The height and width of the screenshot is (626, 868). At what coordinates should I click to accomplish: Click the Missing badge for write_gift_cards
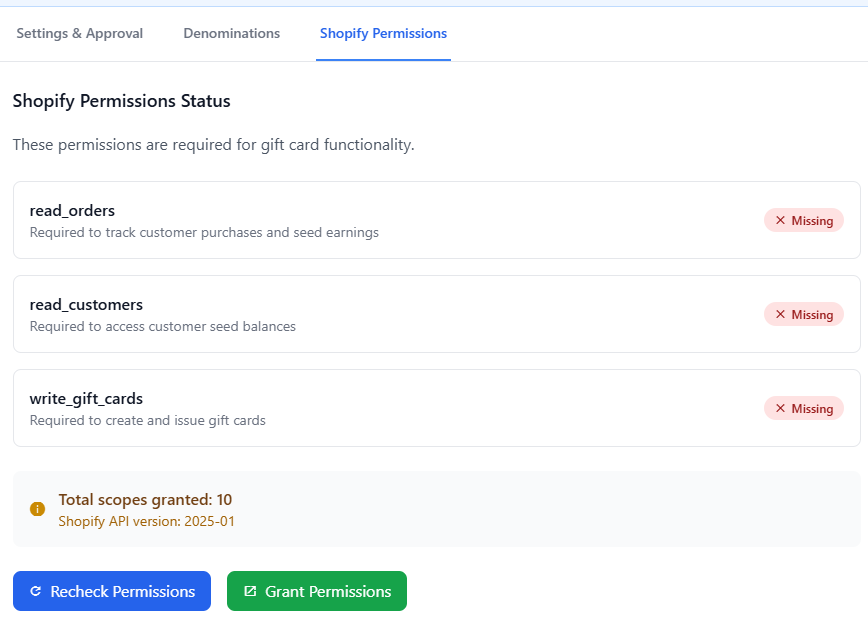[804, 408]
